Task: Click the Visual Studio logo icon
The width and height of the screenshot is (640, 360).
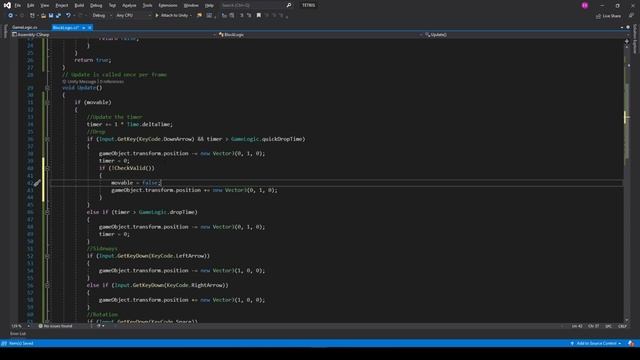Action: tap(7, 5)
